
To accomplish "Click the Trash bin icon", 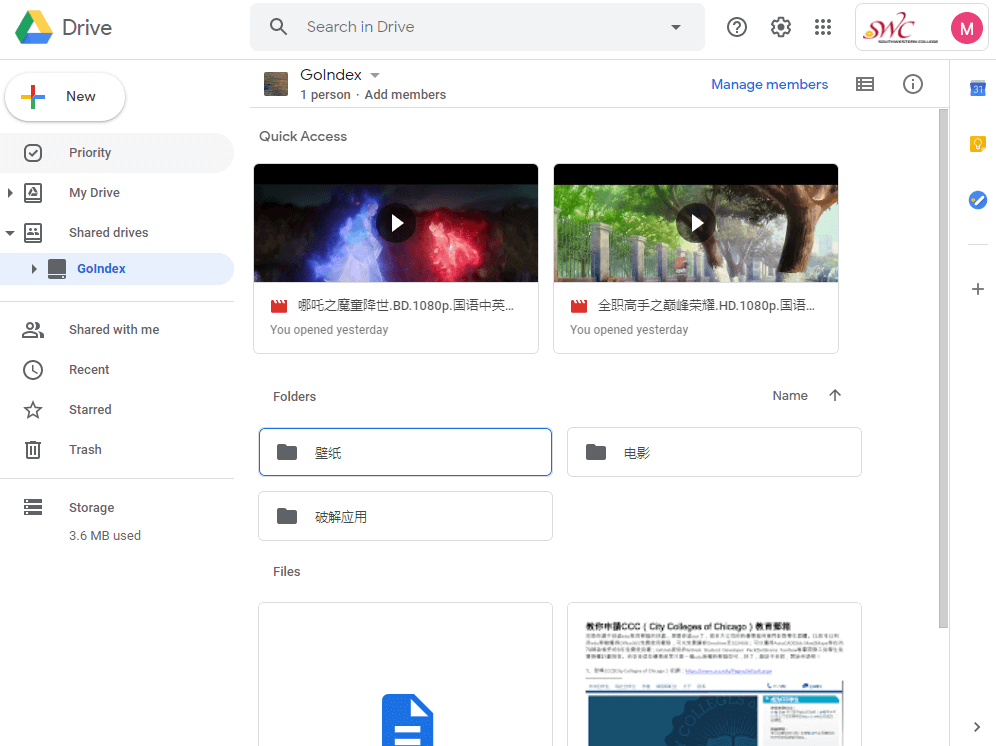I will (33, 449).
